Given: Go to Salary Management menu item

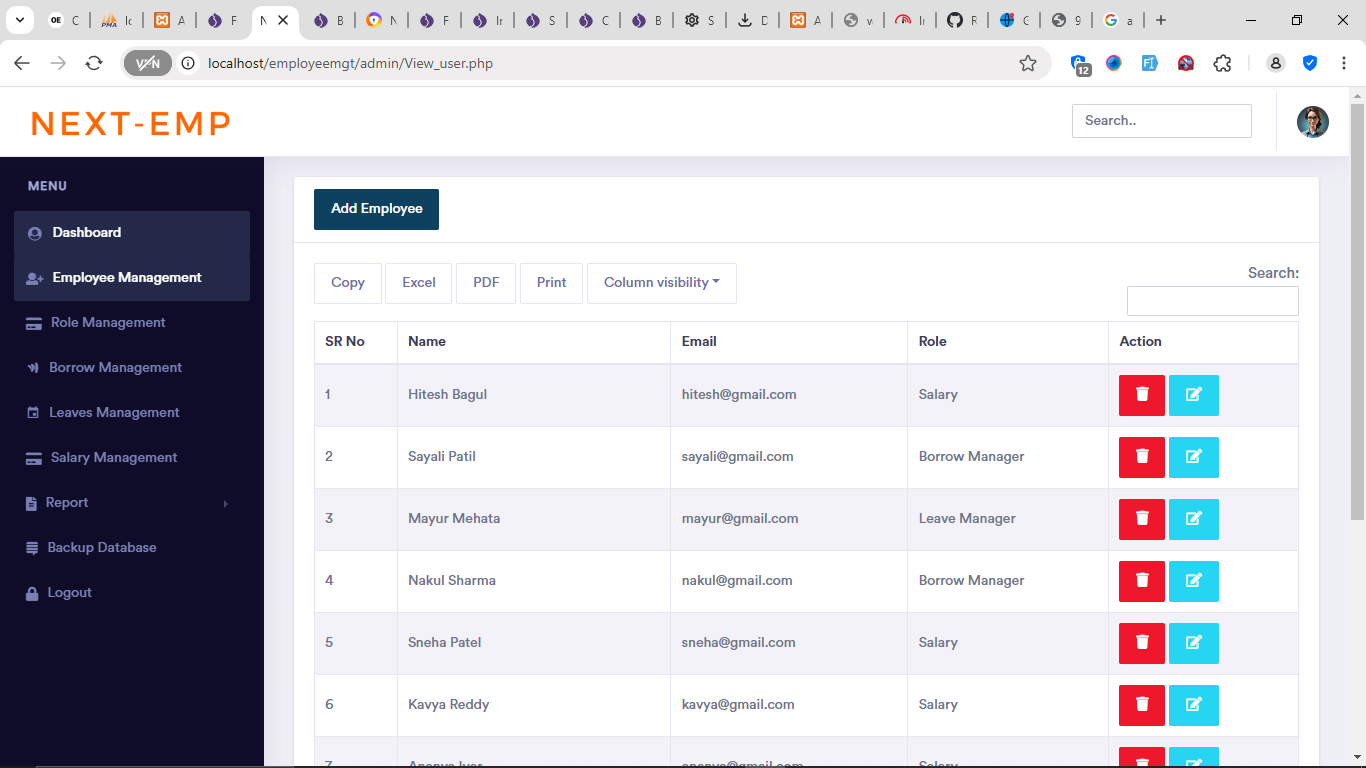Looking at the screenshot, I should coord(114,458).
